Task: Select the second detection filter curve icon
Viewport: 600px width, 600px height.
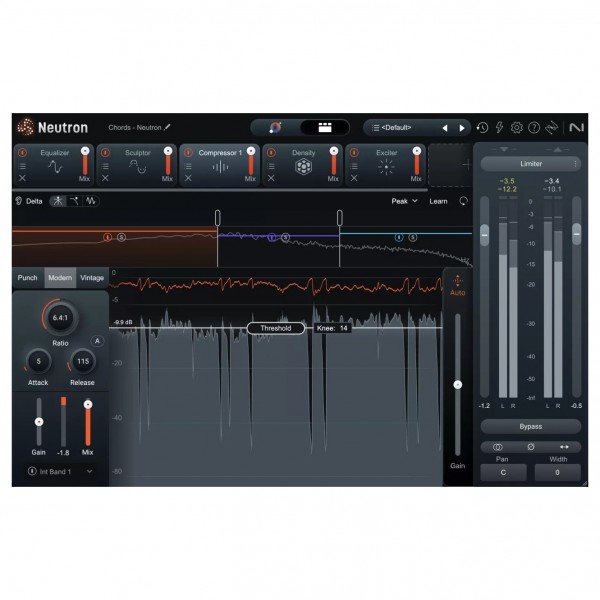Action: [x=74, y=201]
